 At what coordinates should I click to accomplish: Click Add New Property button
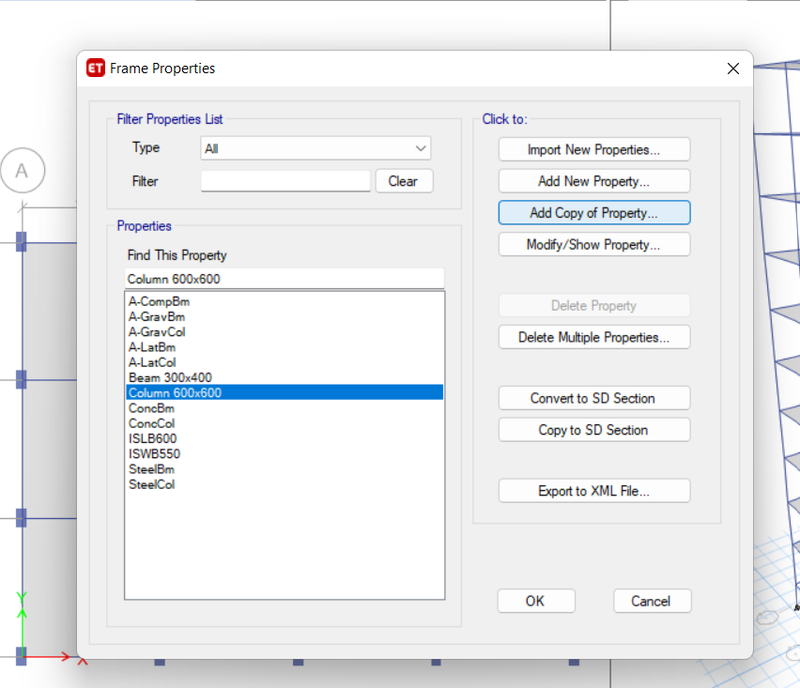coord(594,181)
